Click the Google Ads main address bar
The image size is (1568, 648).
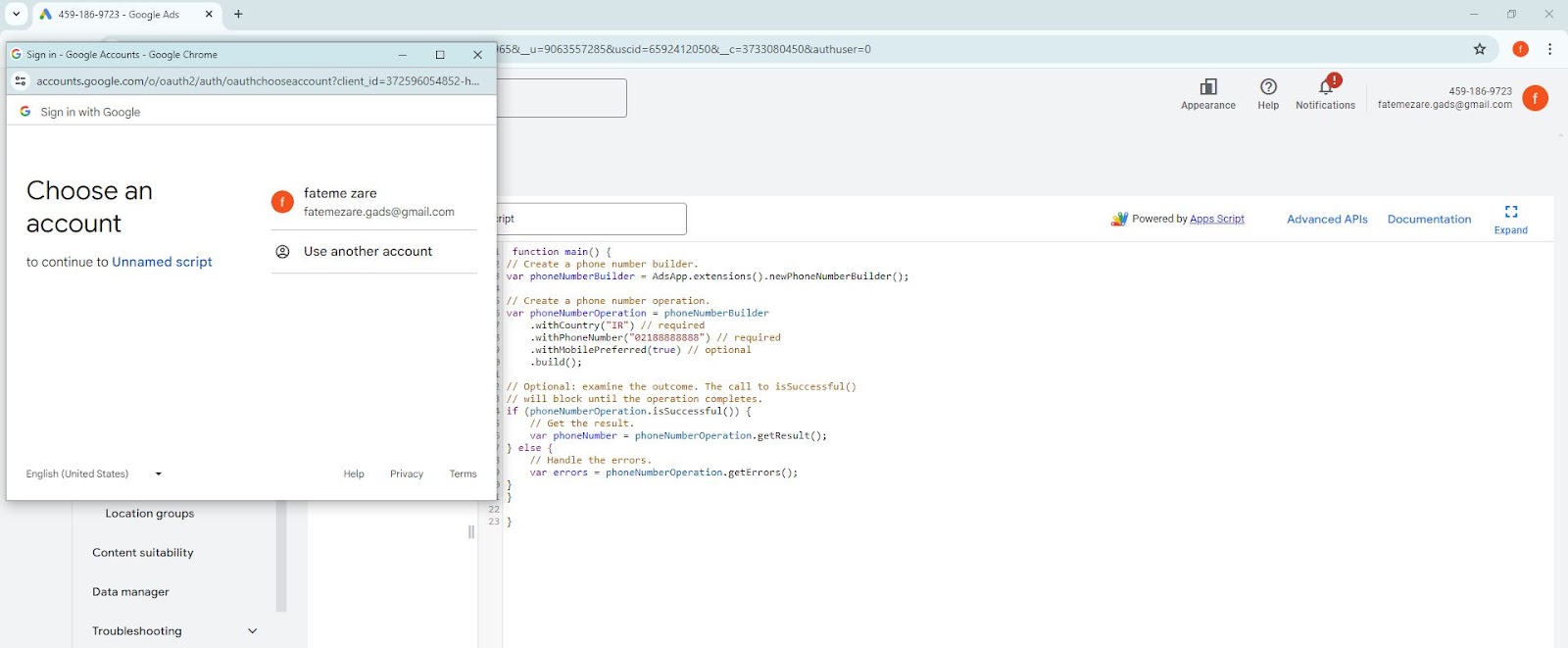tap(980, 49)
